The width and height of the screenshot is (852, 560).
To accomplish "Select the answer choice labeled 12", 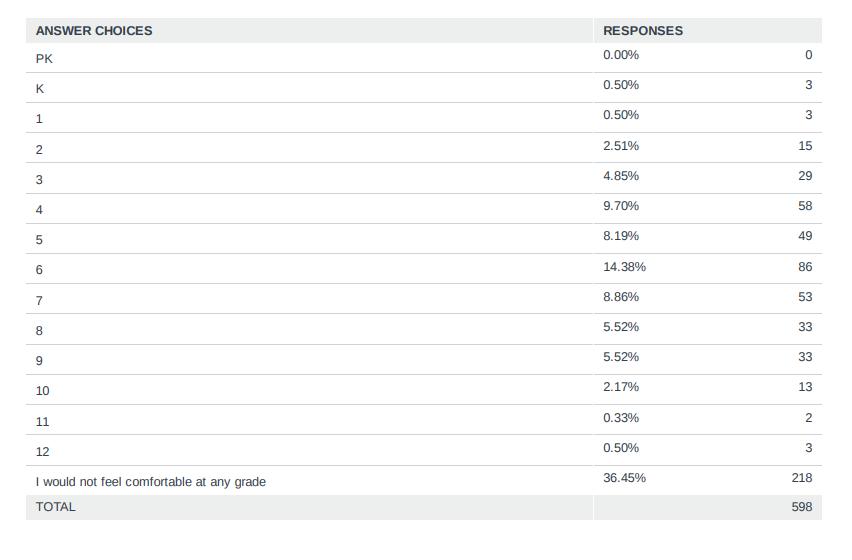I will coord(42,451).
